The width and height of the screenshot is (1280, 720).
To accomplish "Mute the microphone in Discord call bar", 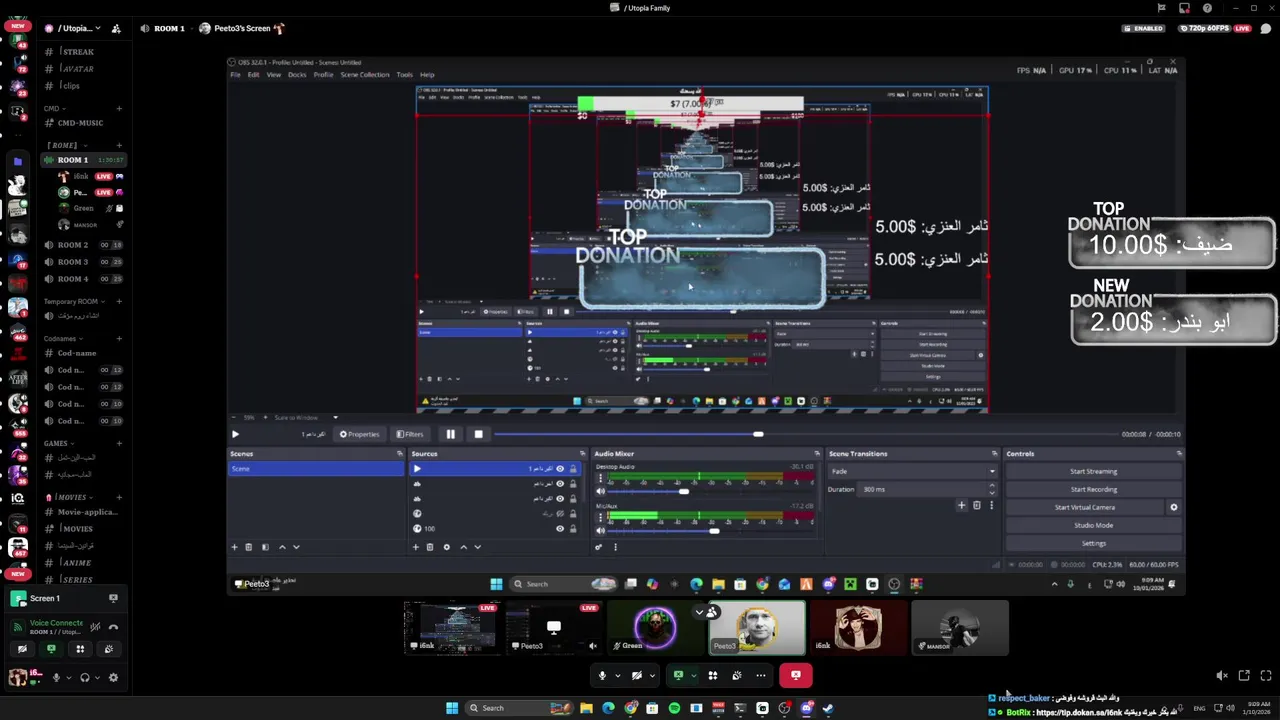I will point(602,675).
